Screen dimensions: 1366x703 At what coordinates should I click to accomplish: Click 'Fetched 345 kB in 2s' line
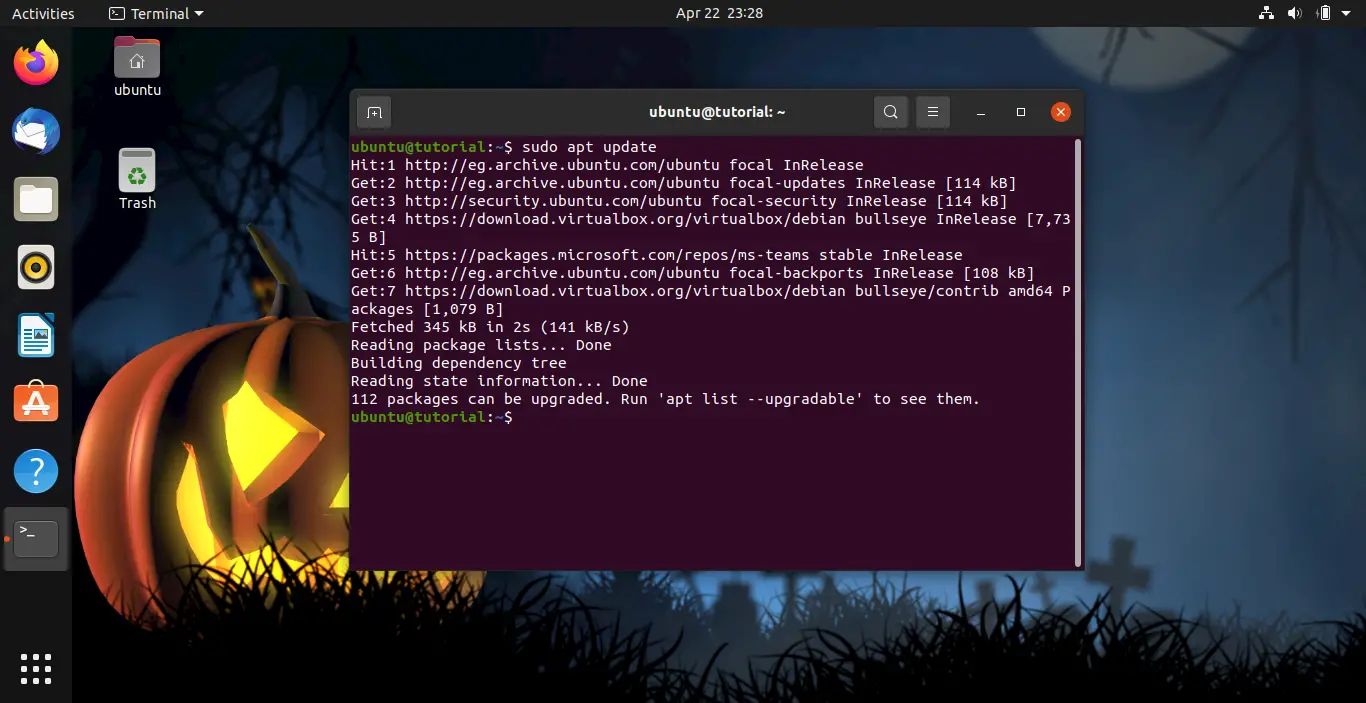tap(490, 327)
